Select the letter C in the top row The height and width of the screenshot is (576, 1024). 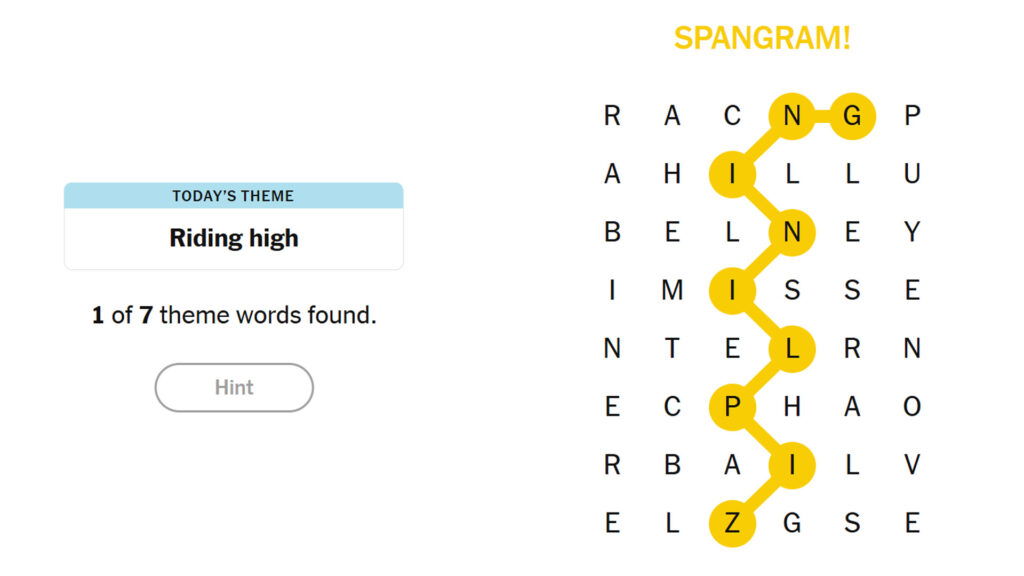coord(733,116)
